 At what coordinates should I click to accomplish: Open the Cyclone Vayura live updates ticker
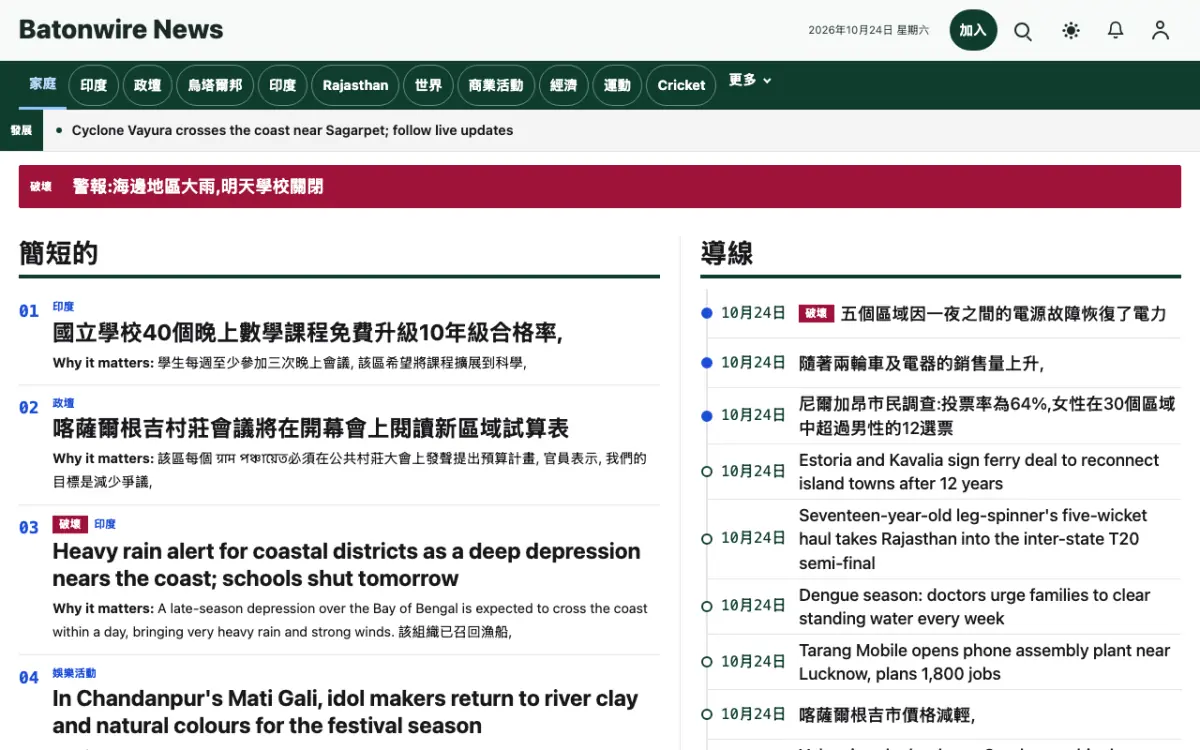(292, 130)
